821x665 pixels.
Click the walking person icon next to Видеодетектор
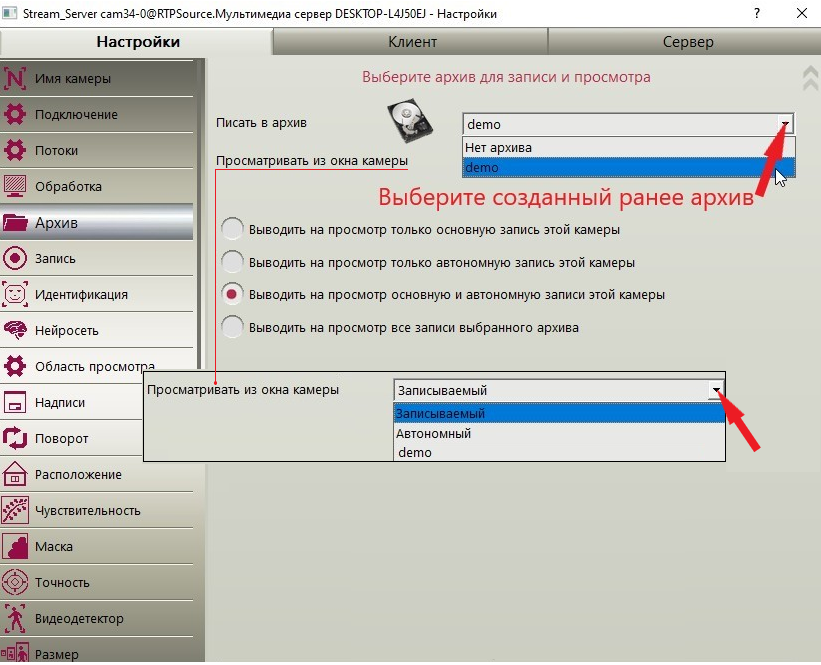pyautogui.click(x=15, y=618)
